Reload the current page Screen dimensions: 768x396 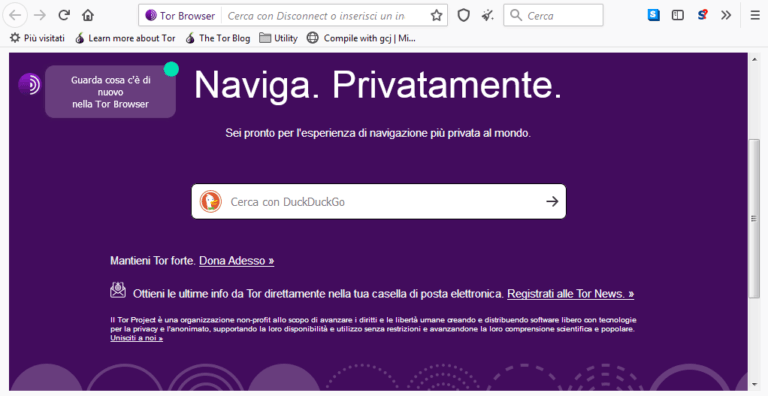click(64, 15)
